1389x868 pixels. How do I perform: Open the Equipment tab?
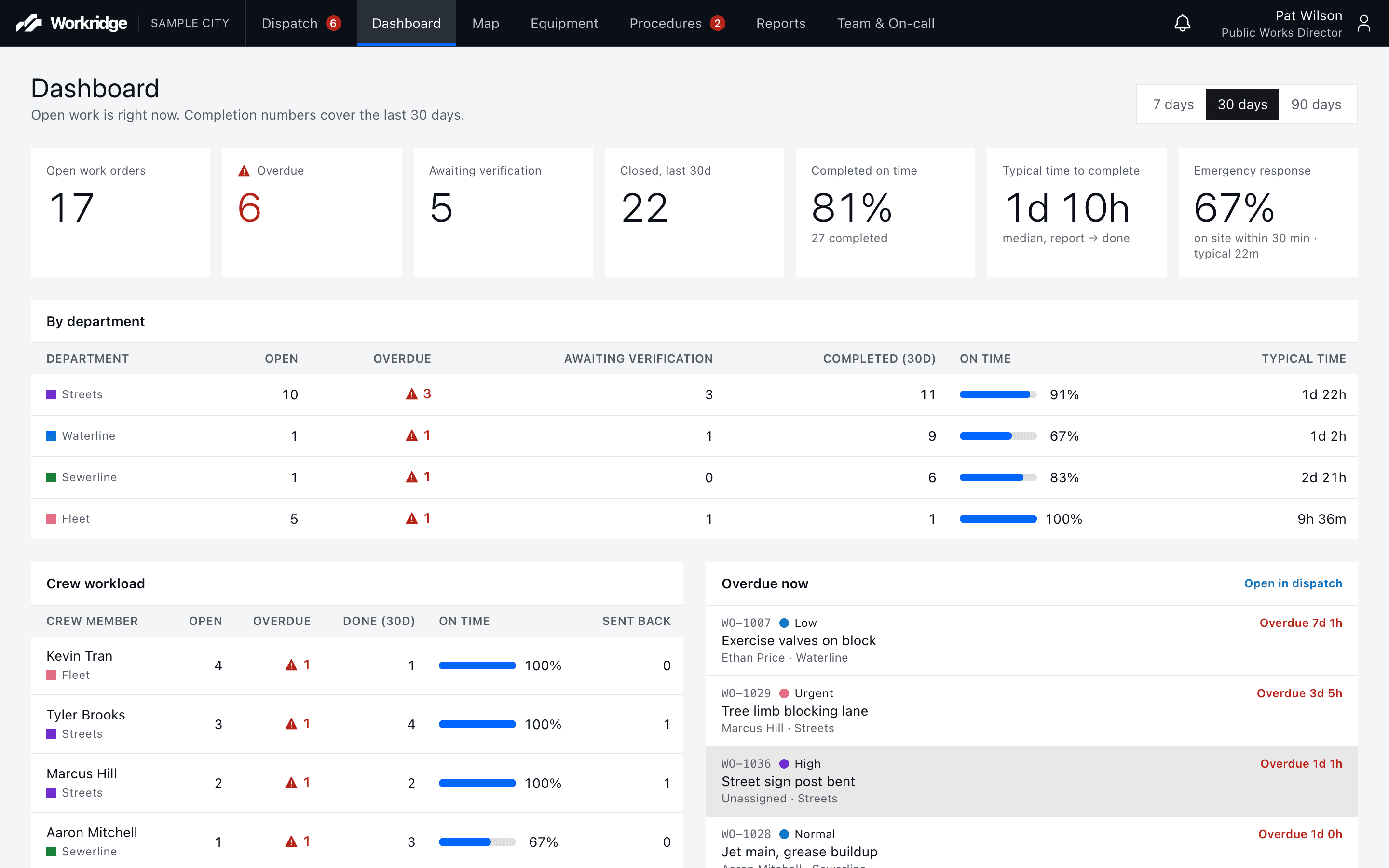[x=564, y=23]
